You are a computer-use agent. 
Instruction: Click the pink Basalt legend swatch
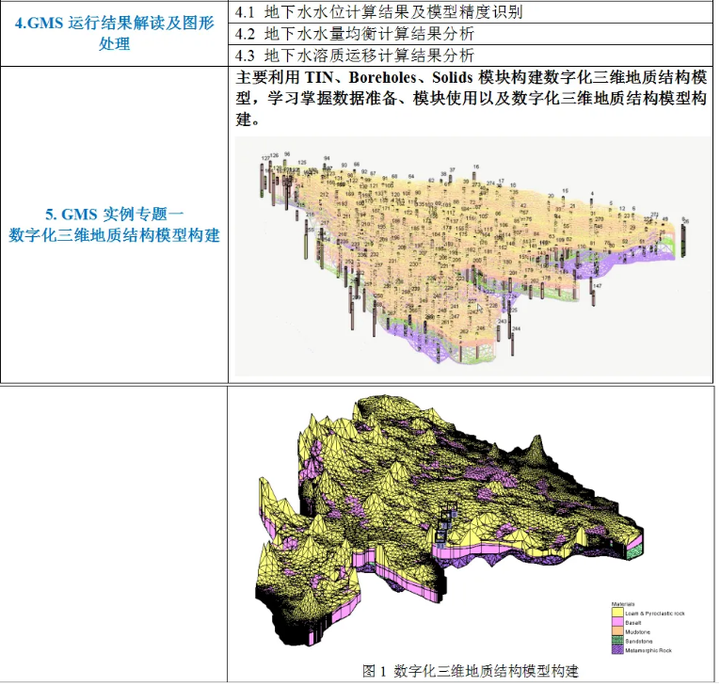618,622
